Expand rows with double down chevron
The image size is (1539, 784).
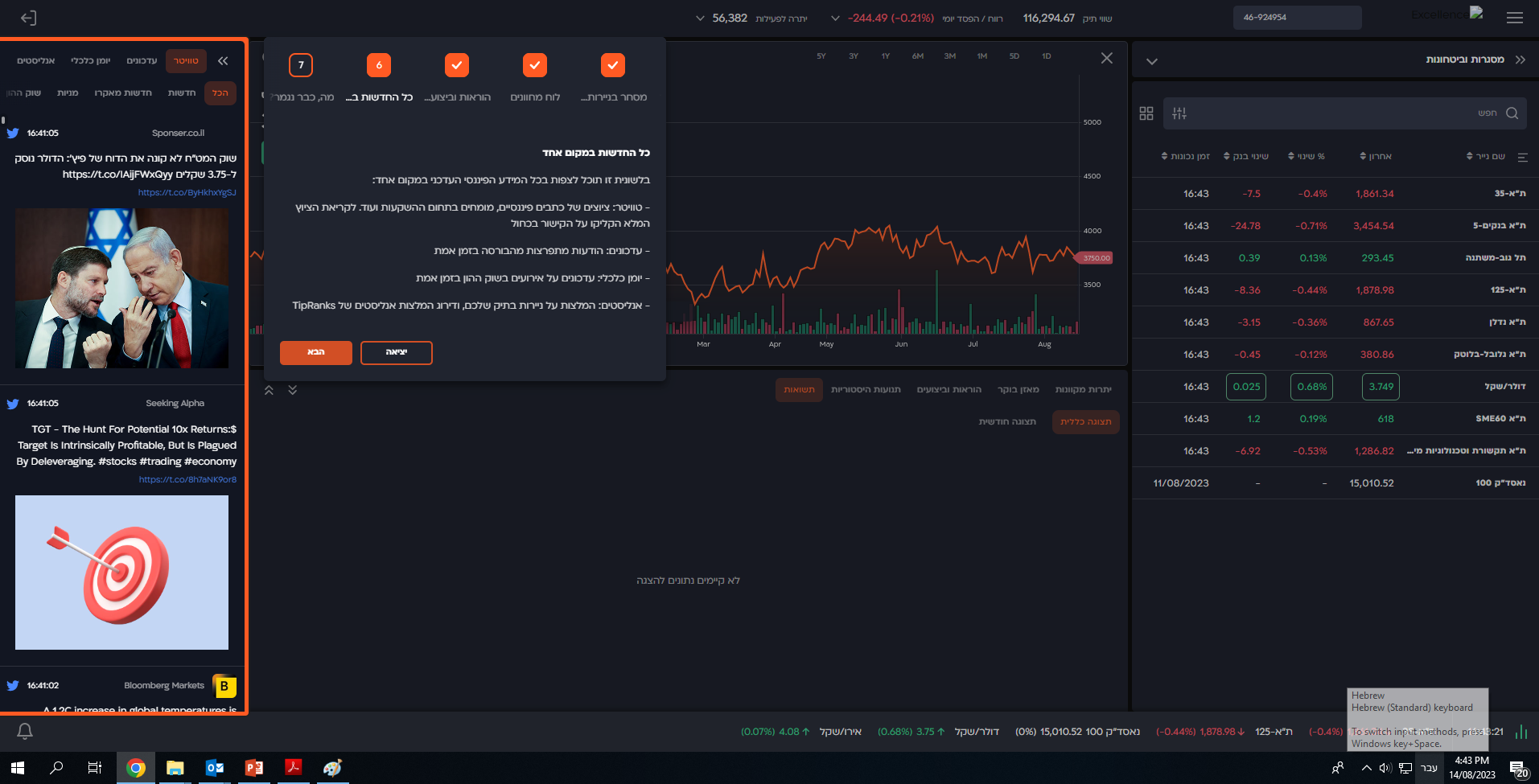pos(292,390)
